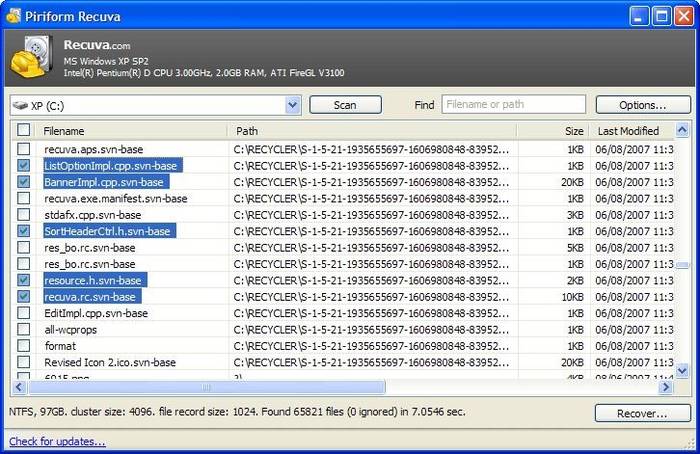
Task: Click the drive icon in XP (C:) selector
Action: tap(20, 105)
